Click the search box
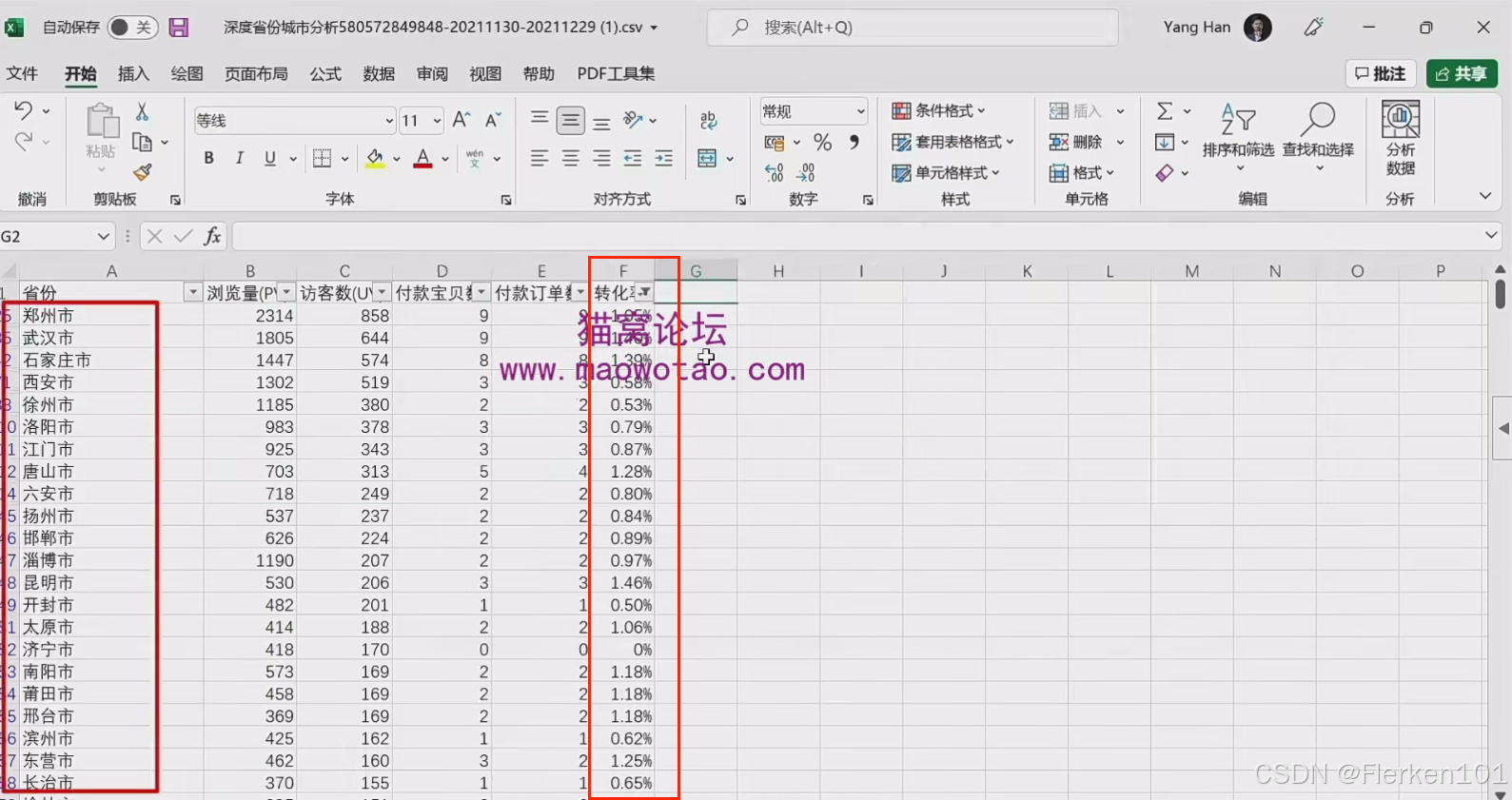The image size is (1512, 800). click(x=913, y=28)
